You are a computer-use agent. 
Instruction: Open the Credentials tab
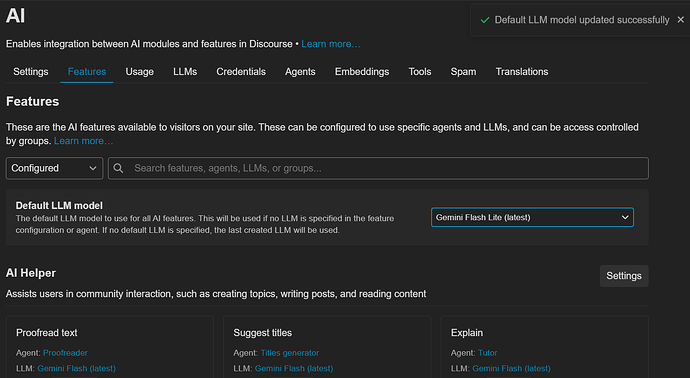[241, 72]
